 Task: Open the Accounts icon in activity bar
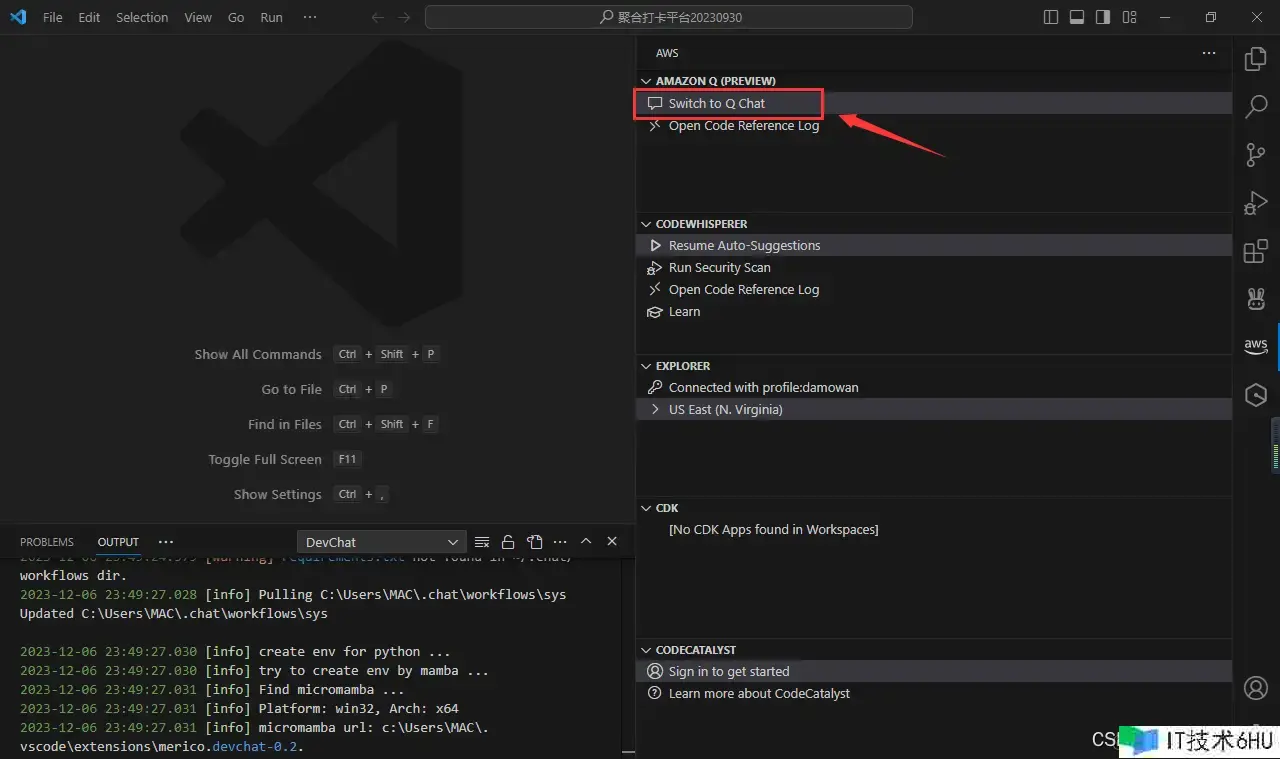(1256, 688)
